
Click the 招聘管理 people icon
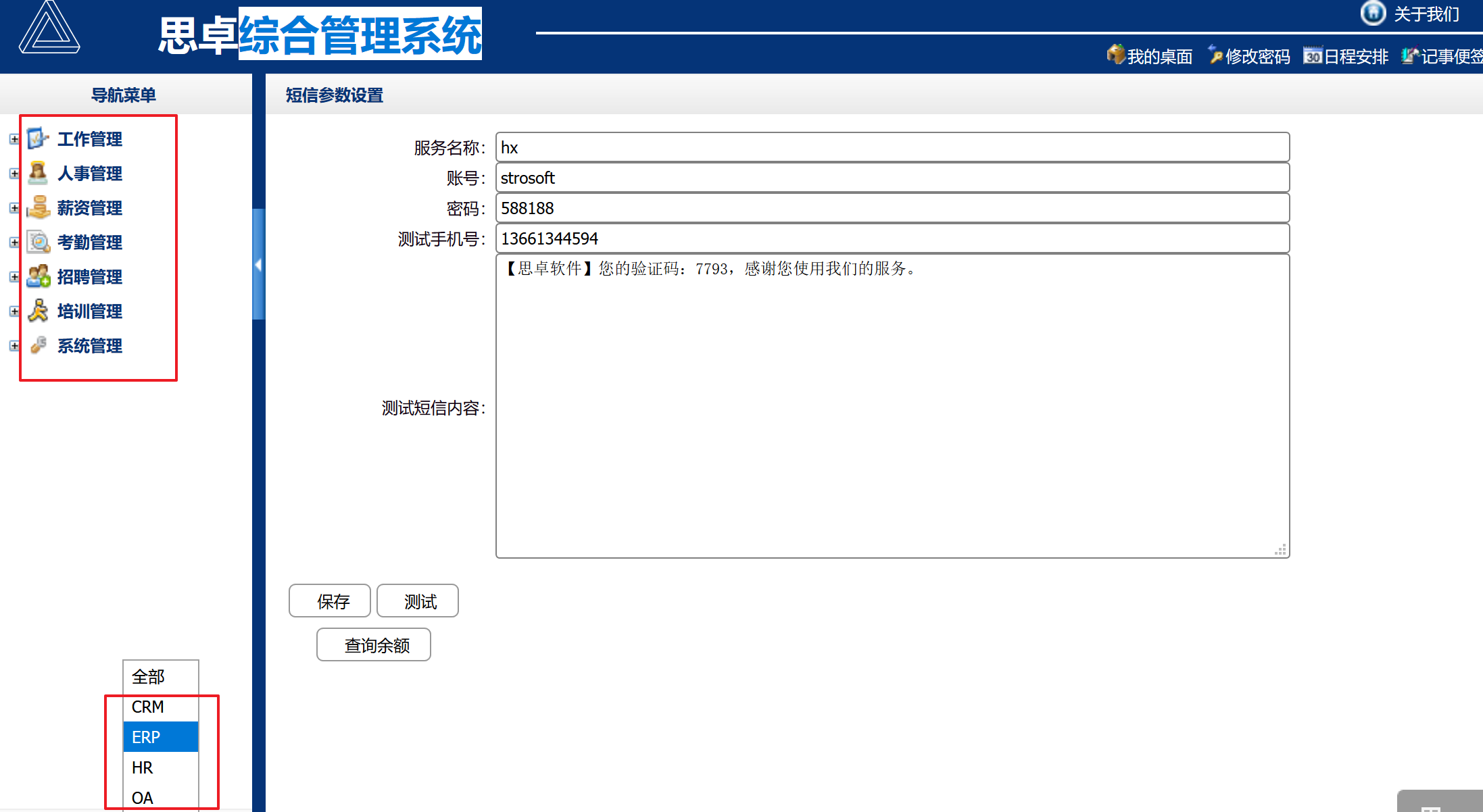click(x=38, y=276)
